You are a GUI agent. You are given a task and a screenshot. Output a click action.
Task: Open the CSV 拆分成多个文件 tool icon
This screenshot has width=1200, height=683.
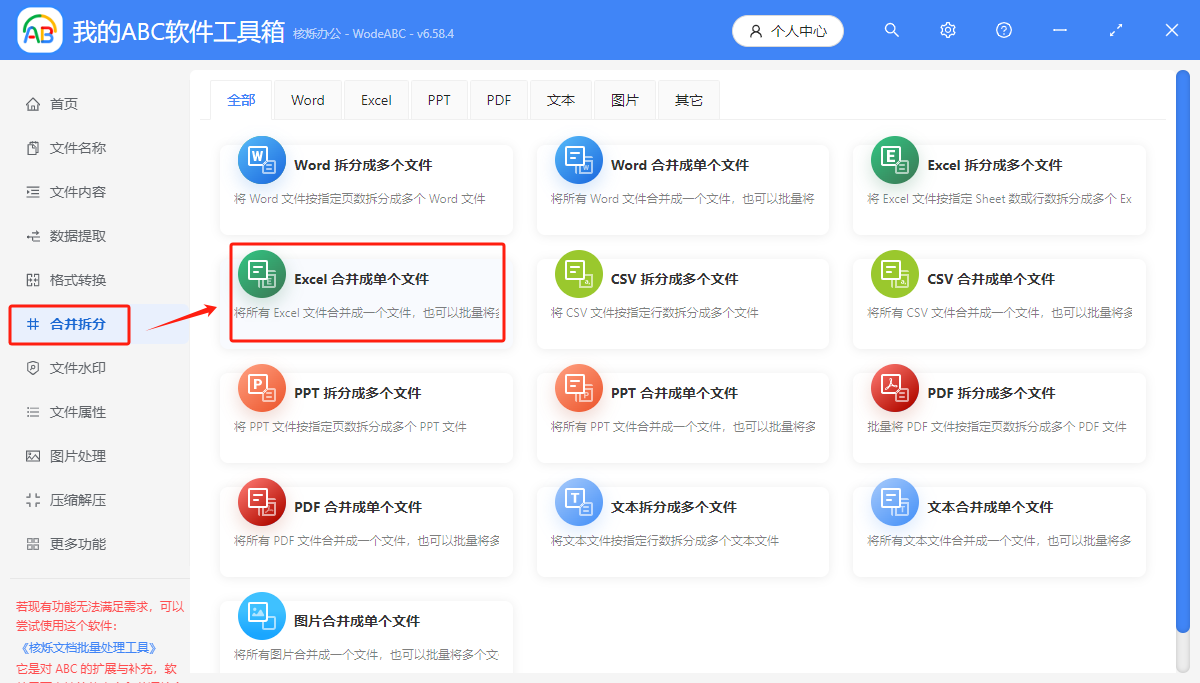click(578, 273)
